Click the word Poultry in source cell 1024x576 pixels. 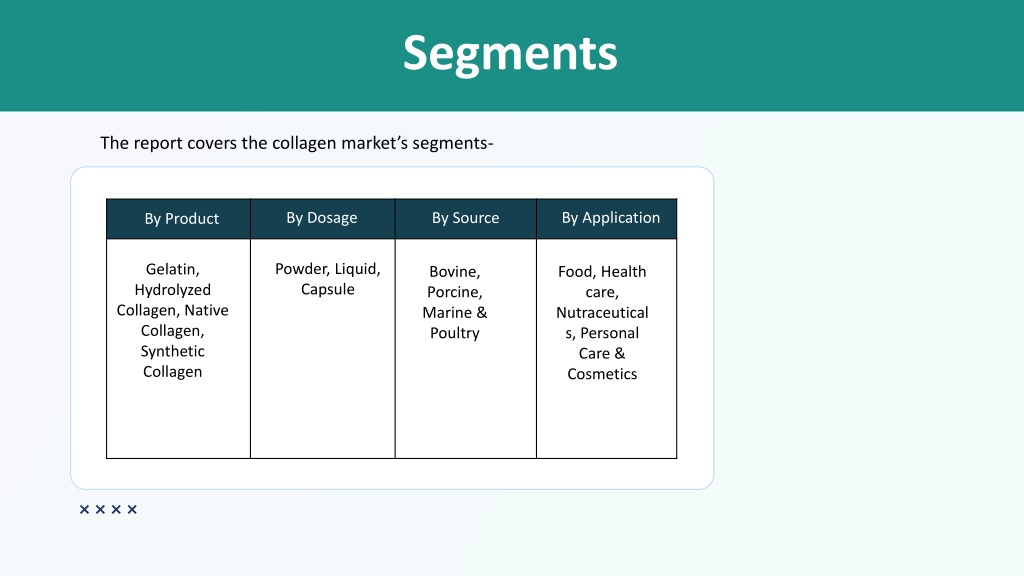[x=455, y=333]
